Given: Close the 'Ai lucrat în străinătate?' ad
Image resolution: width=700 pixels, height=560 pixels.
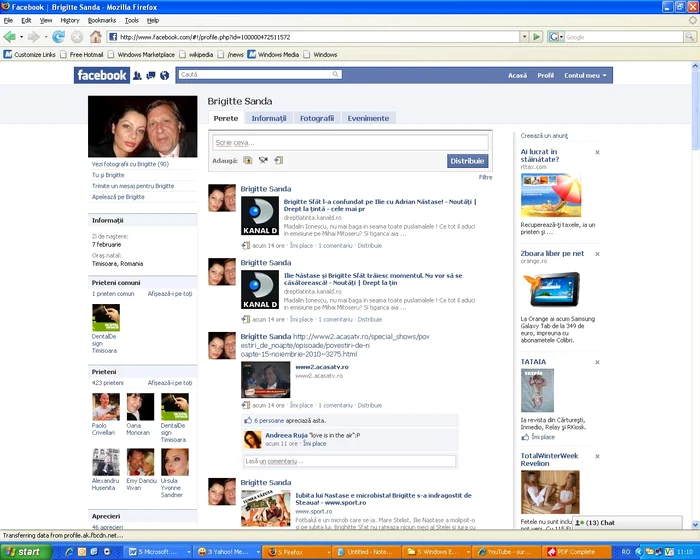Looking at the screenshot, I should (597, 152).
